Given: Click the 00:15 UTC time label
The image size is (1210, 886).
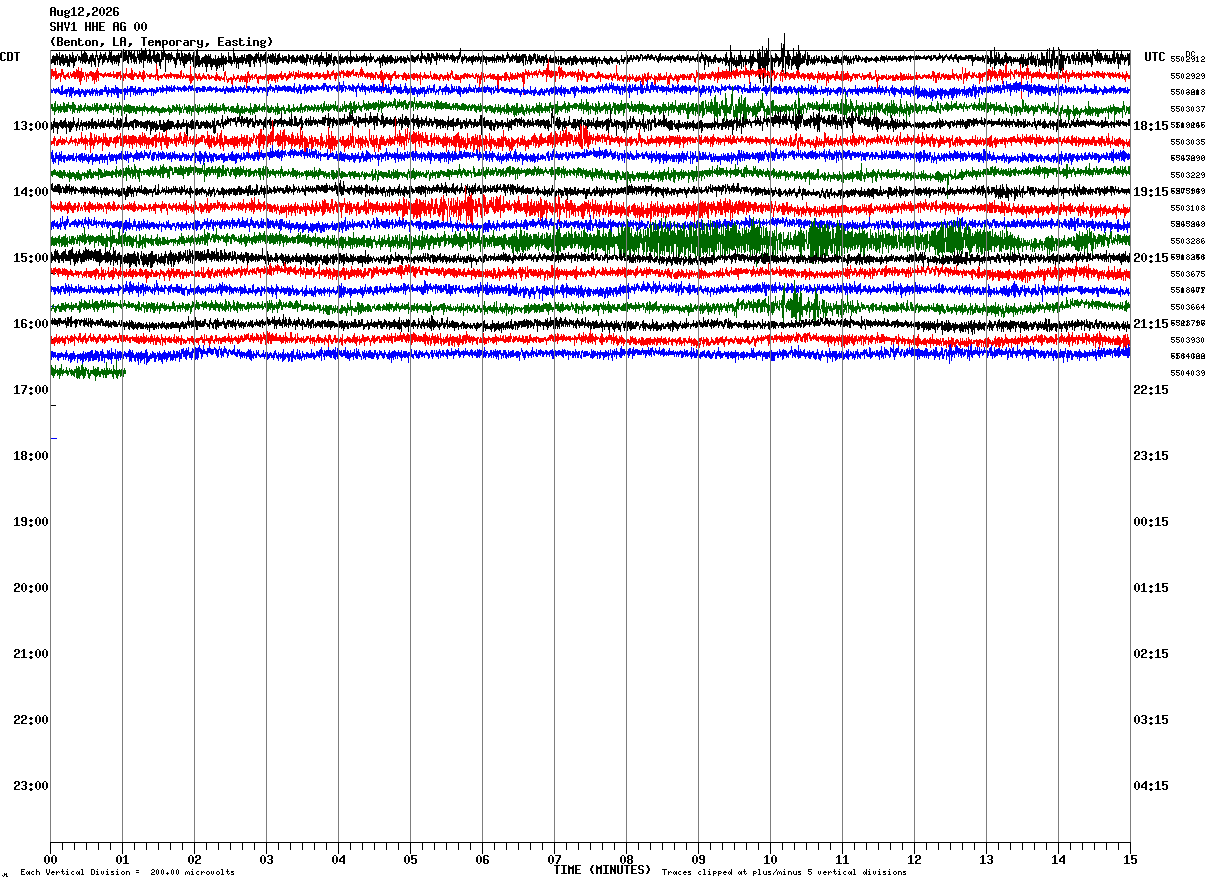Looking at the screenshot, I should [x=1151, y=522].
